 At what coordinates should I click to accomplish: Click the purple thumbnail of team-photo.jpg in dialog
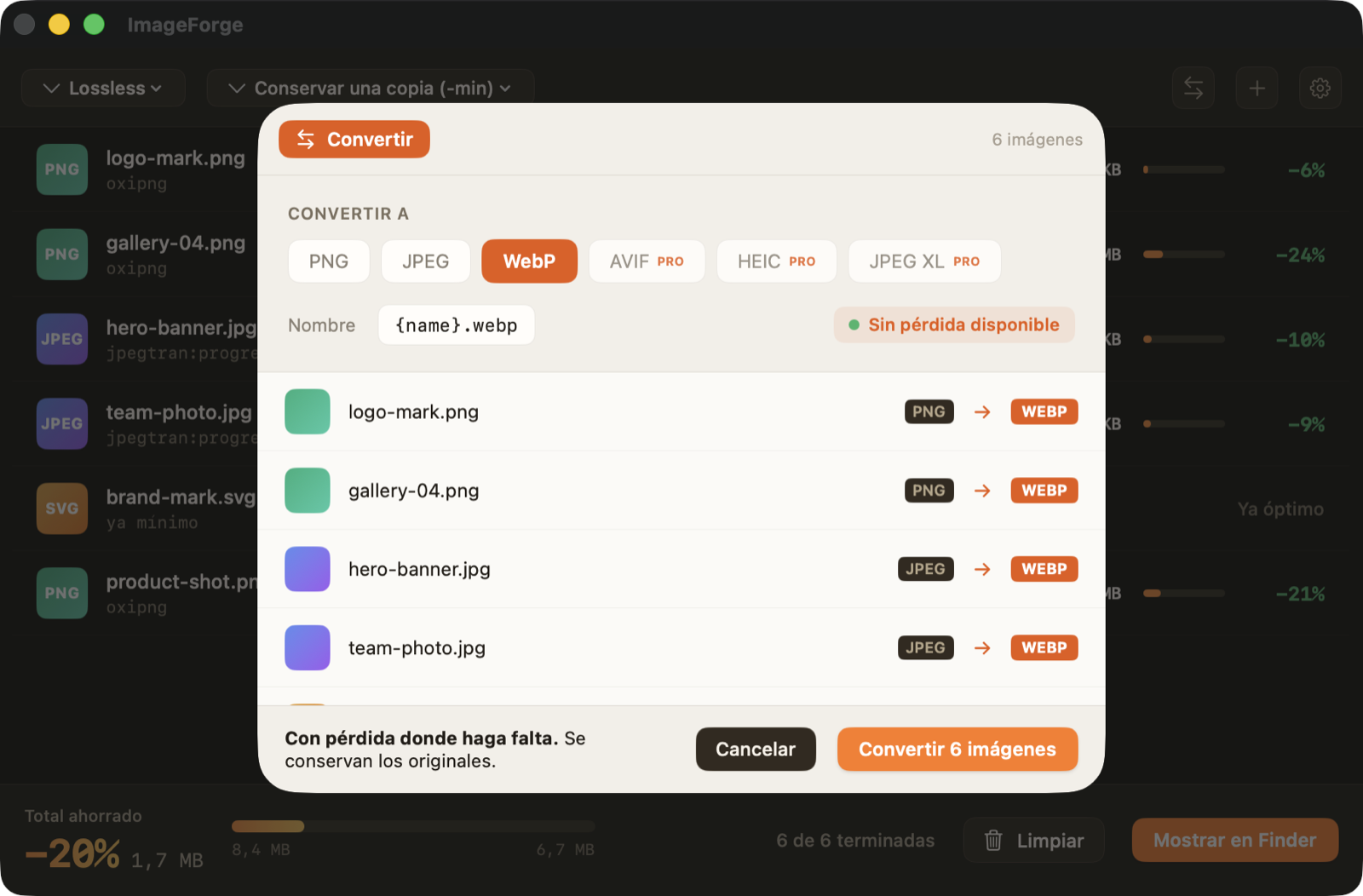coord(308,647)
